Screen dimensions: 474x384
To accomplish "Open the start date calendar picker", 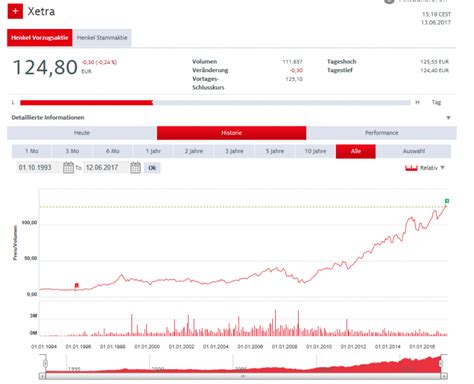I will tap(68, 167).
